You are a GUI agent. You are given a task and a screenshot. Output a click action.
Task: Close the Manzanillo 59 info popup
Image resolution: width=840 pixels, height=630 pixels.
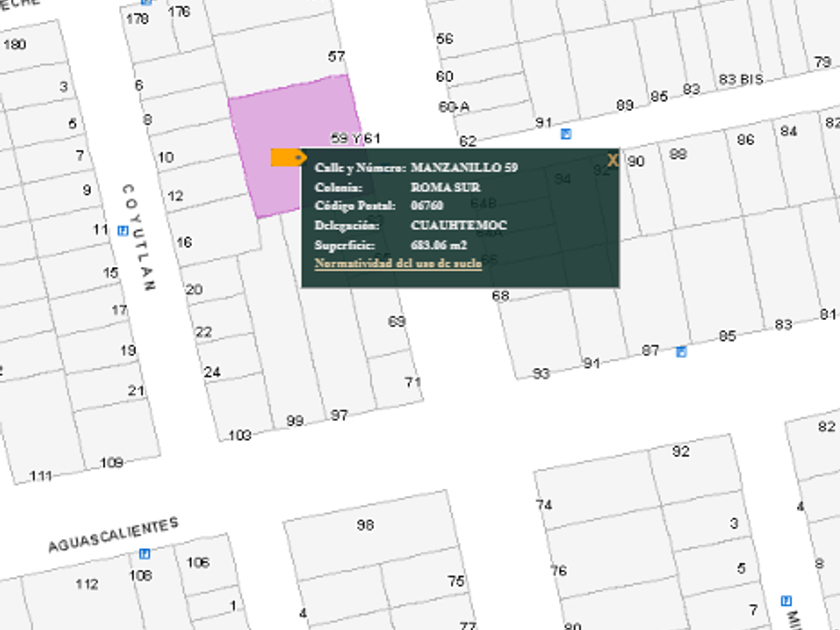tap(612, 160)
